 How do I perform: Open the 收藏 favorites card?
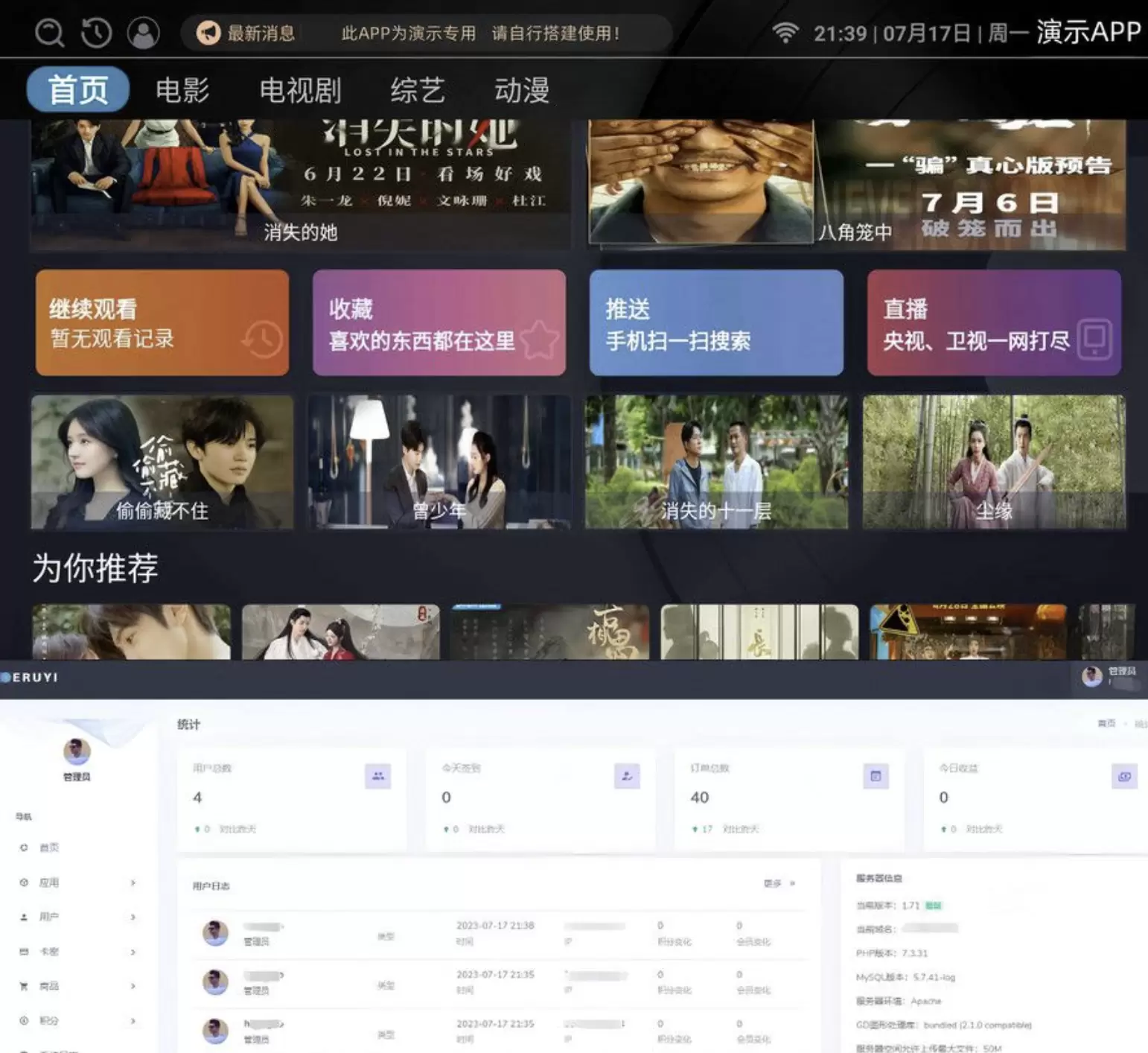(x=439, y=322)
